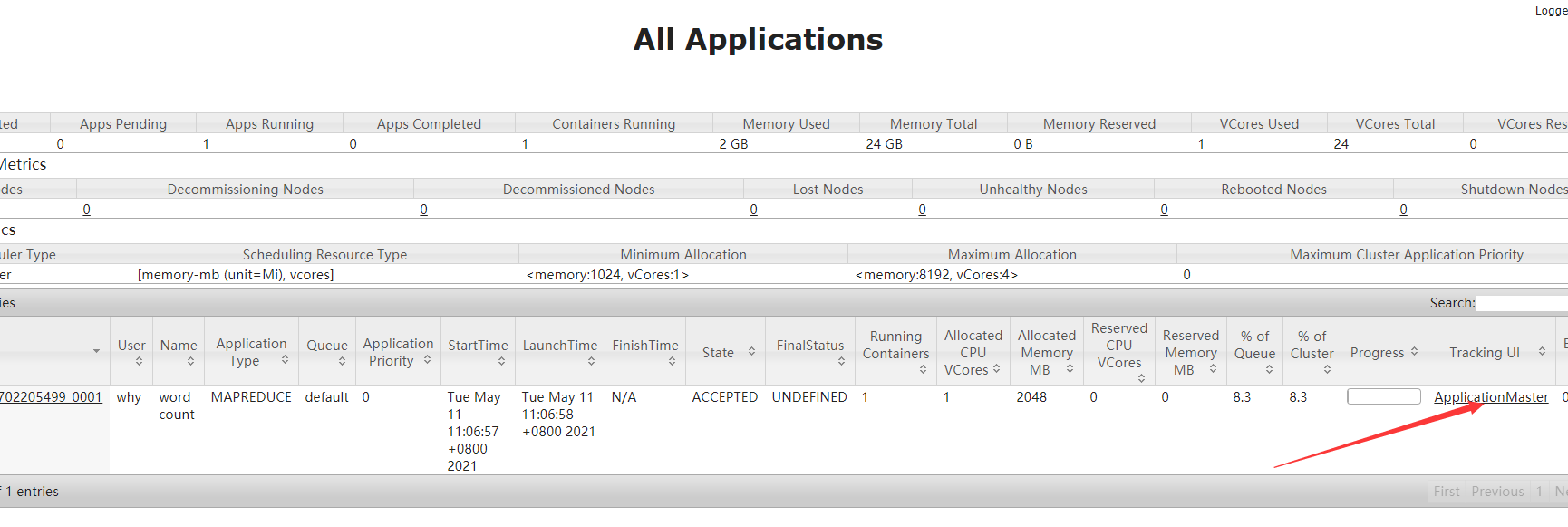This screenshot has width=1568, height=527.
Task: Sort by Reserved CPU VCores arrows
Action: [1141, 378]
